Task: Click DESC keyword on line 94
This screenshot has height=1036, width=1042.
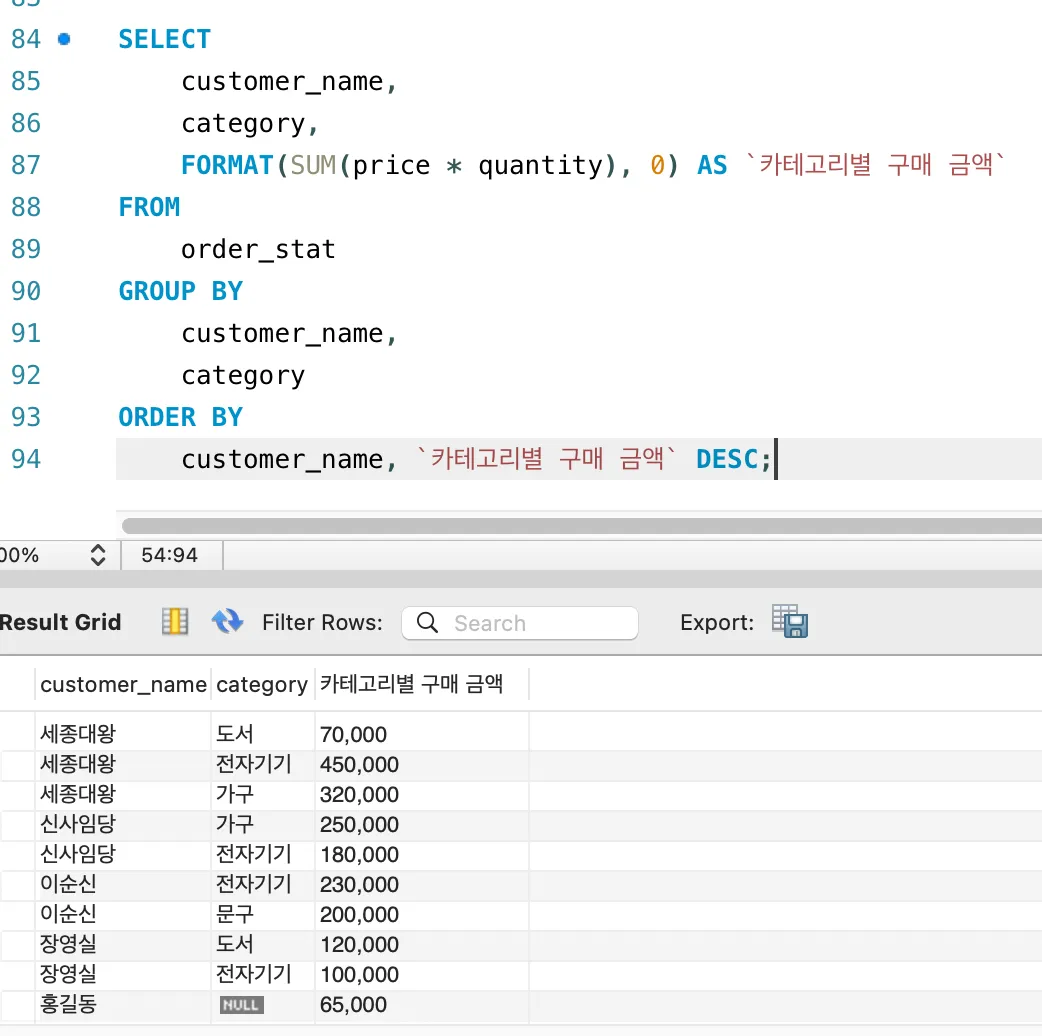Action: coord(727,459)
